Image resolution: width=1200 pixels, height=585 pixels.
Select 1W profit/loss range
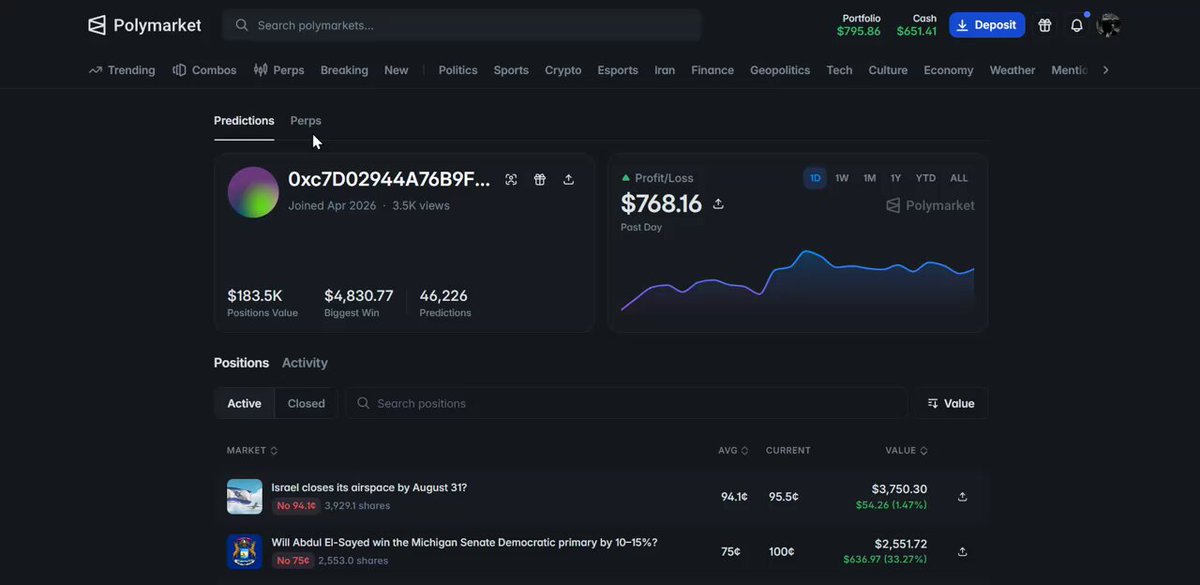pyautogui.click(x=842, y=178)
